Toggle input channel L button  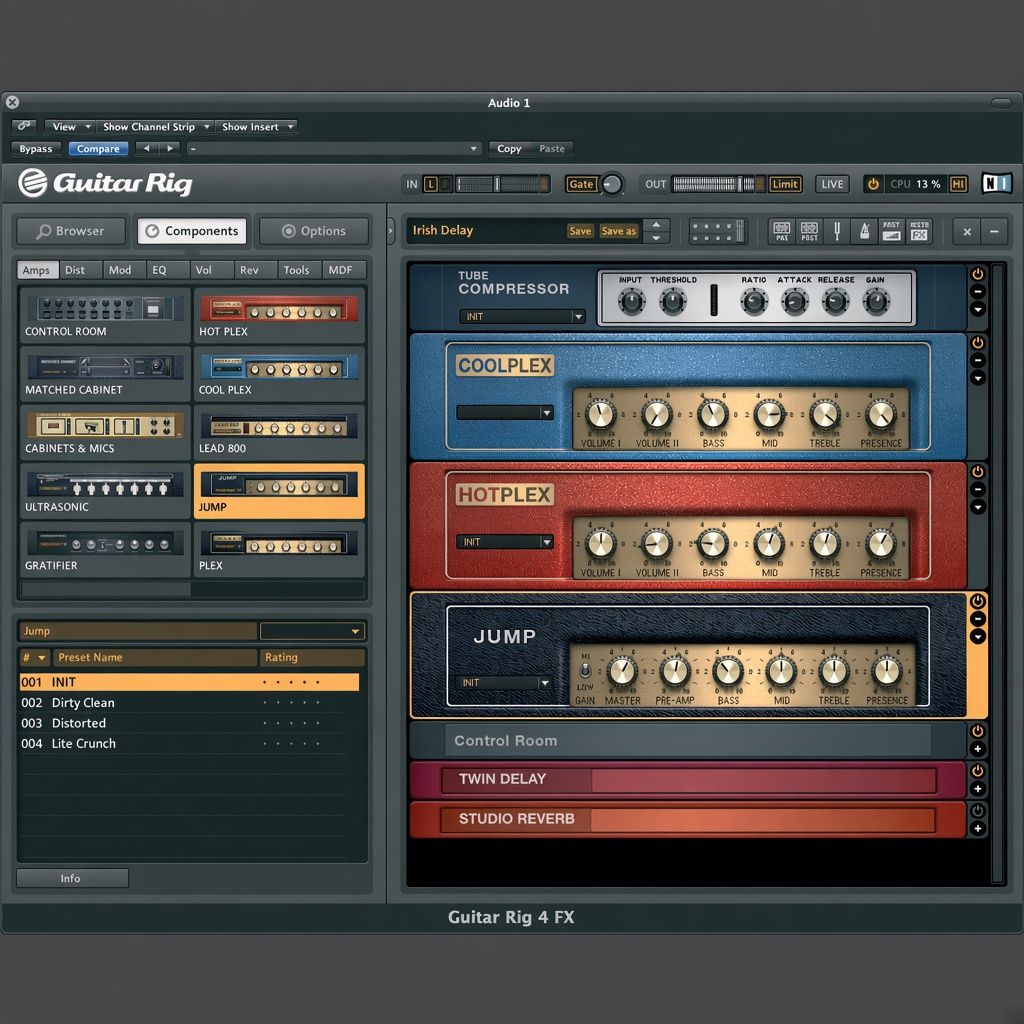[x=430, y=184]
